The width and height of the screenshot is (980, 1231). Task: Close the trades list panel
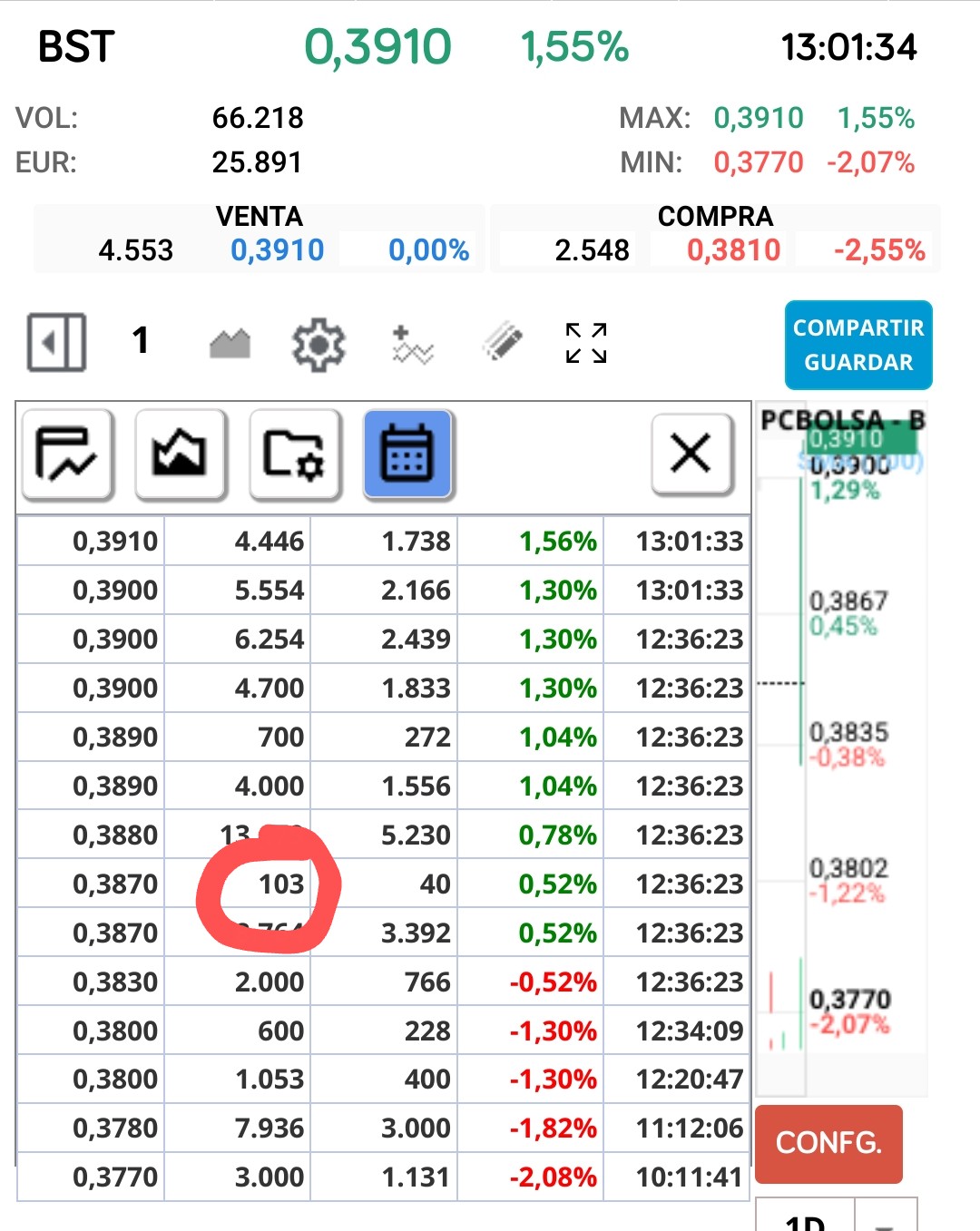[691, 454]
